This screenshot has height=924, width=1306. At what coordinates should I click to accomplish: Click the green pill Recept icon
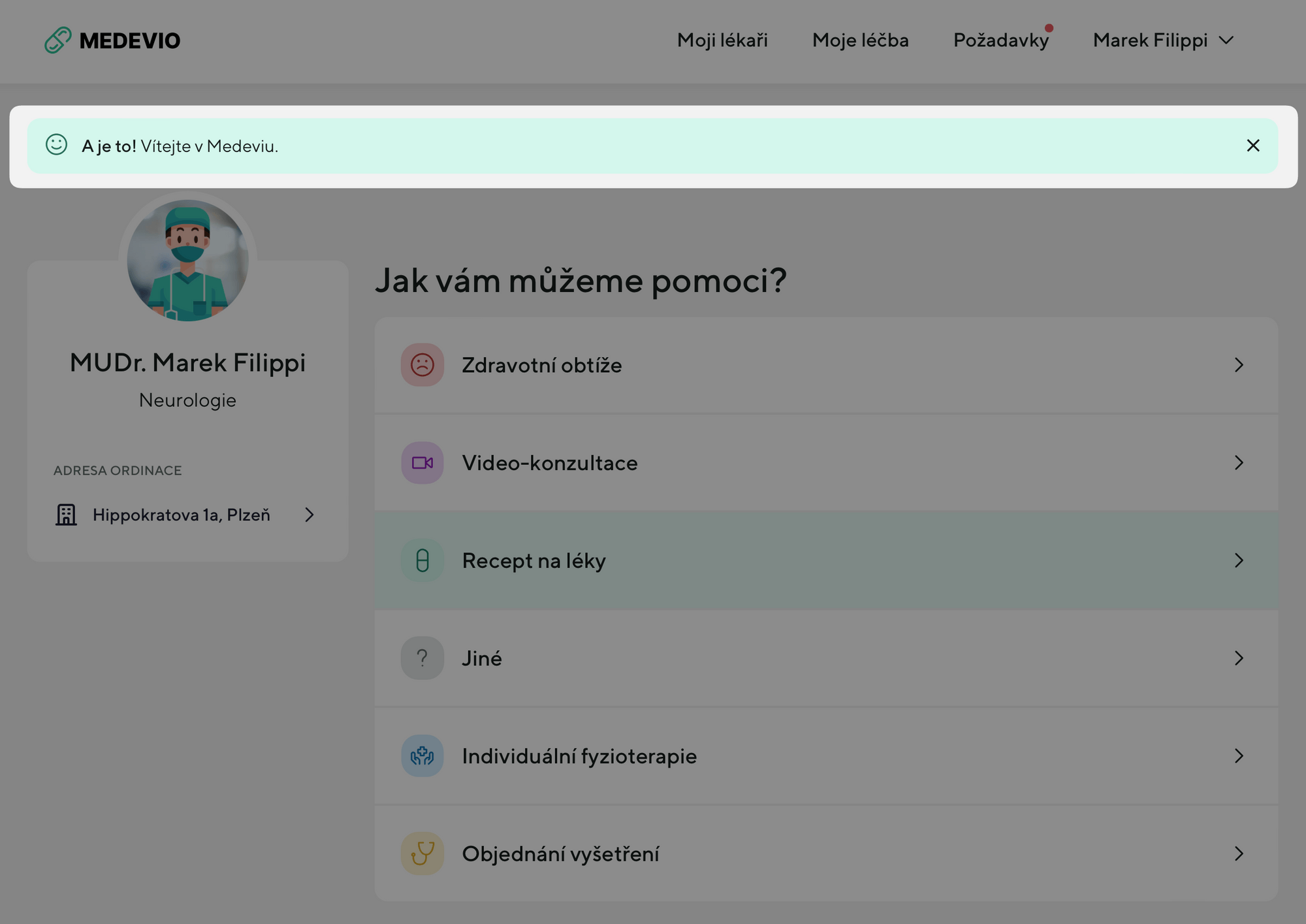point(422,560)
